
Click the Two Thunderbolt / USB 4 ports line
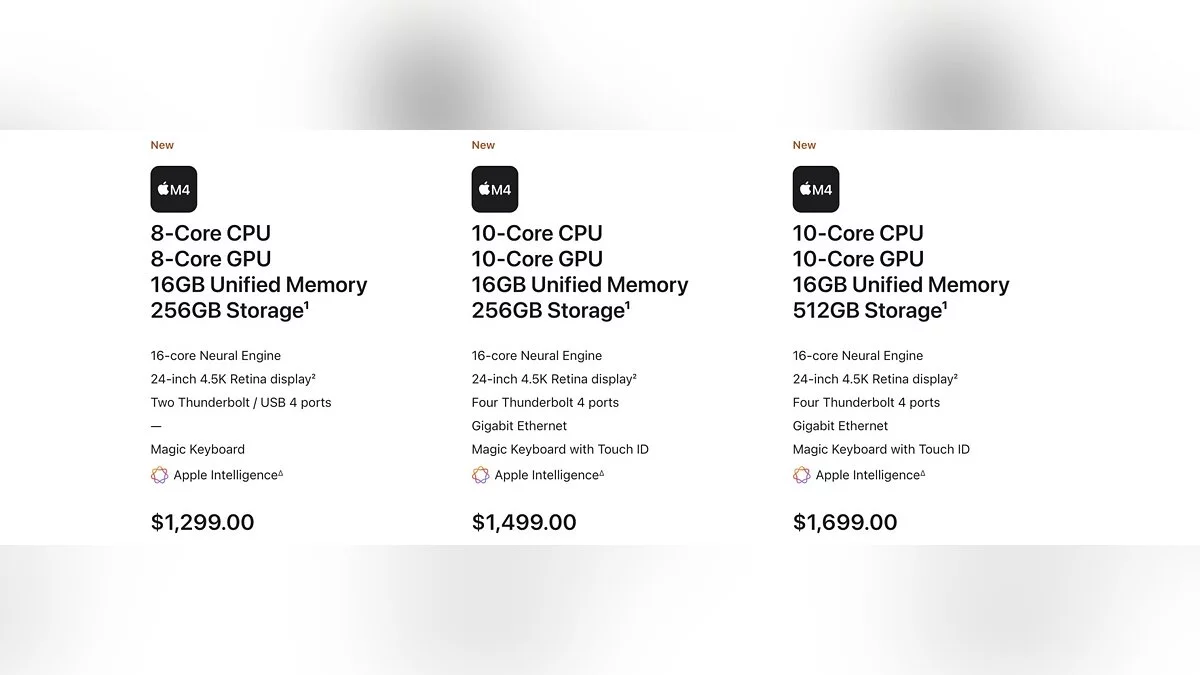pyautogui.click(x=241, y=402)
